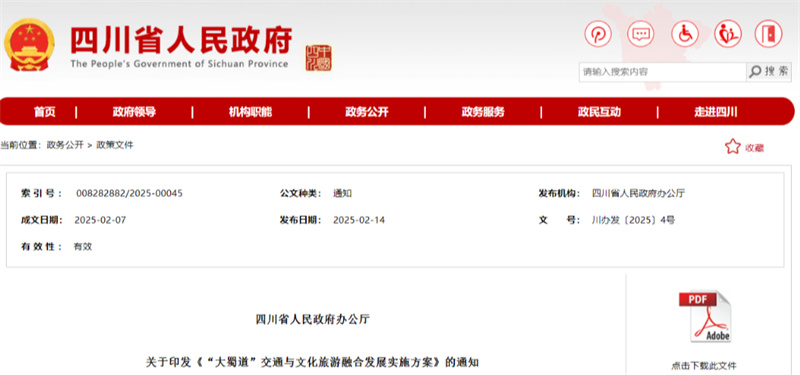Click 政务公开 in the breadcrumb
This screenshot has height=375, width=800.
65,145
